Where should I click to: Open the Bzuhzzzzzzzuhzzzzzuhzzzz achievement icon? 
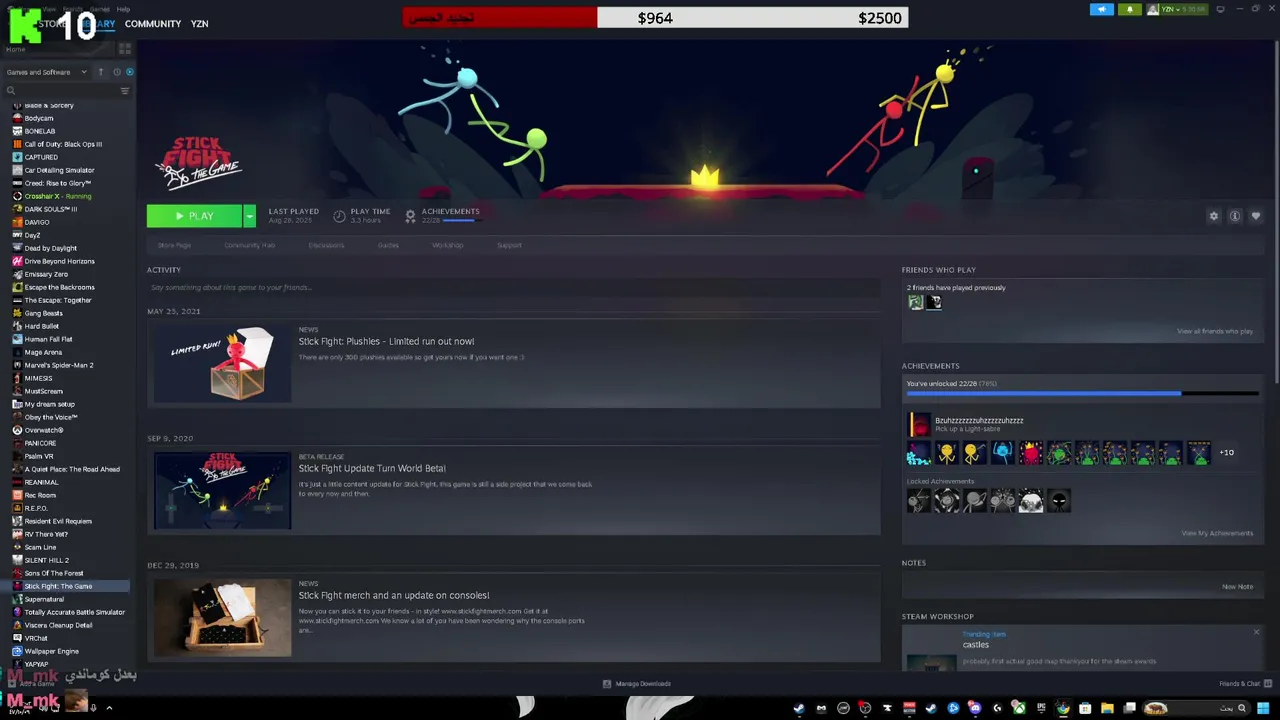[x=918, y=425]
